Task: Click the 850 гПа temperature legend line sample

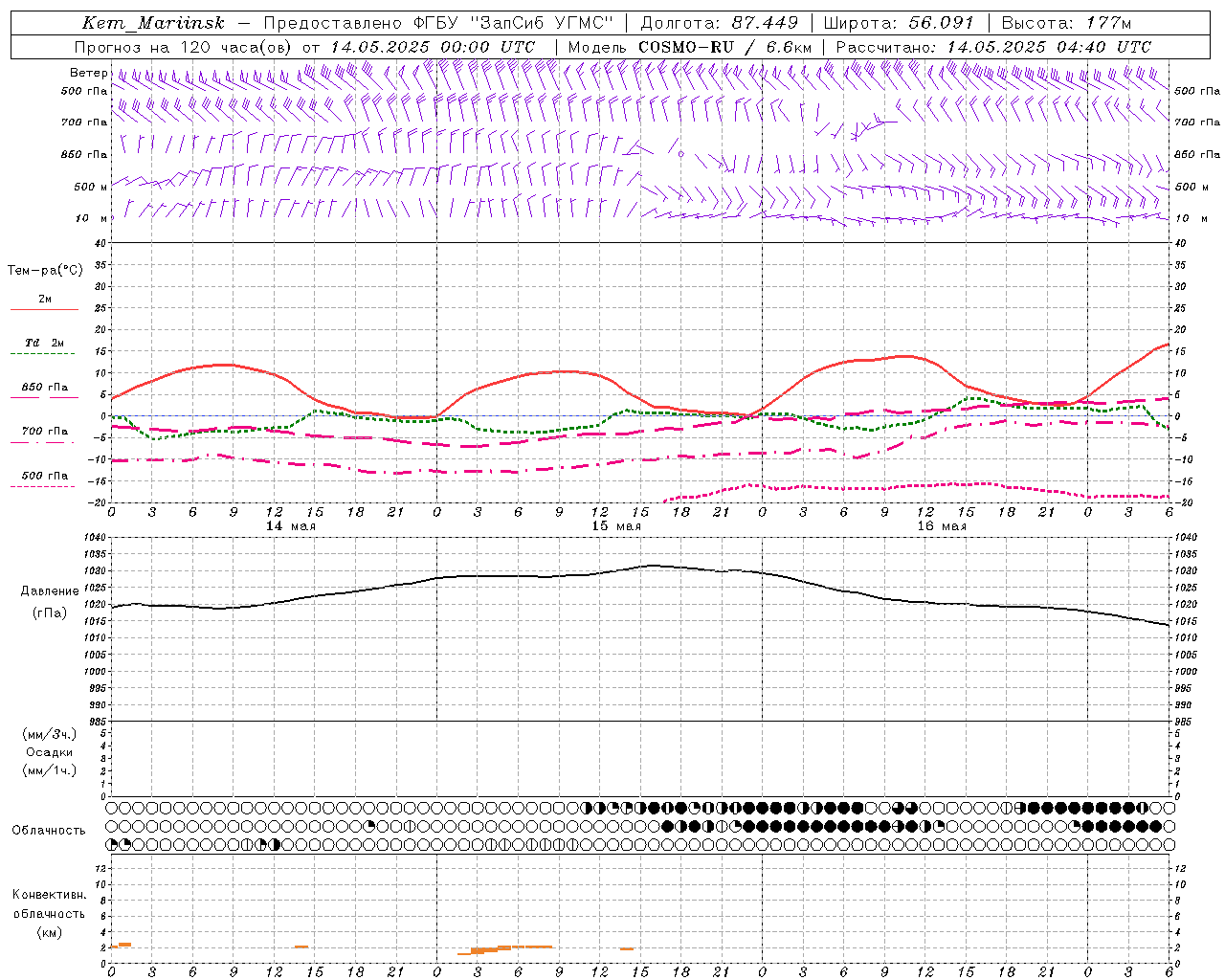Action: (x=44, y=397)
